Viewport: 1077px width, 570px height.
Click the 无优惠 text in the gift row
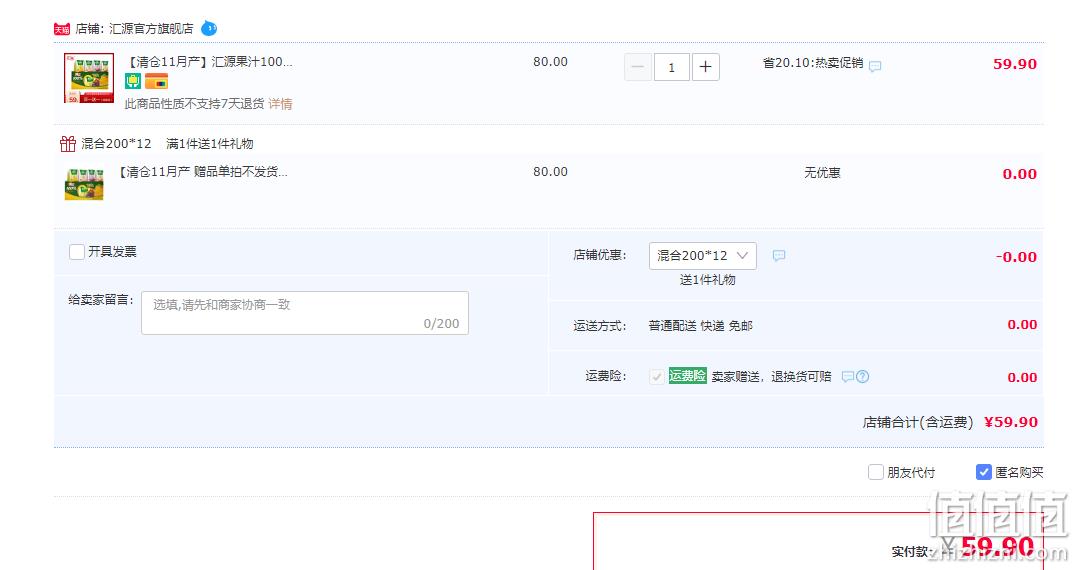coord(822,172)
